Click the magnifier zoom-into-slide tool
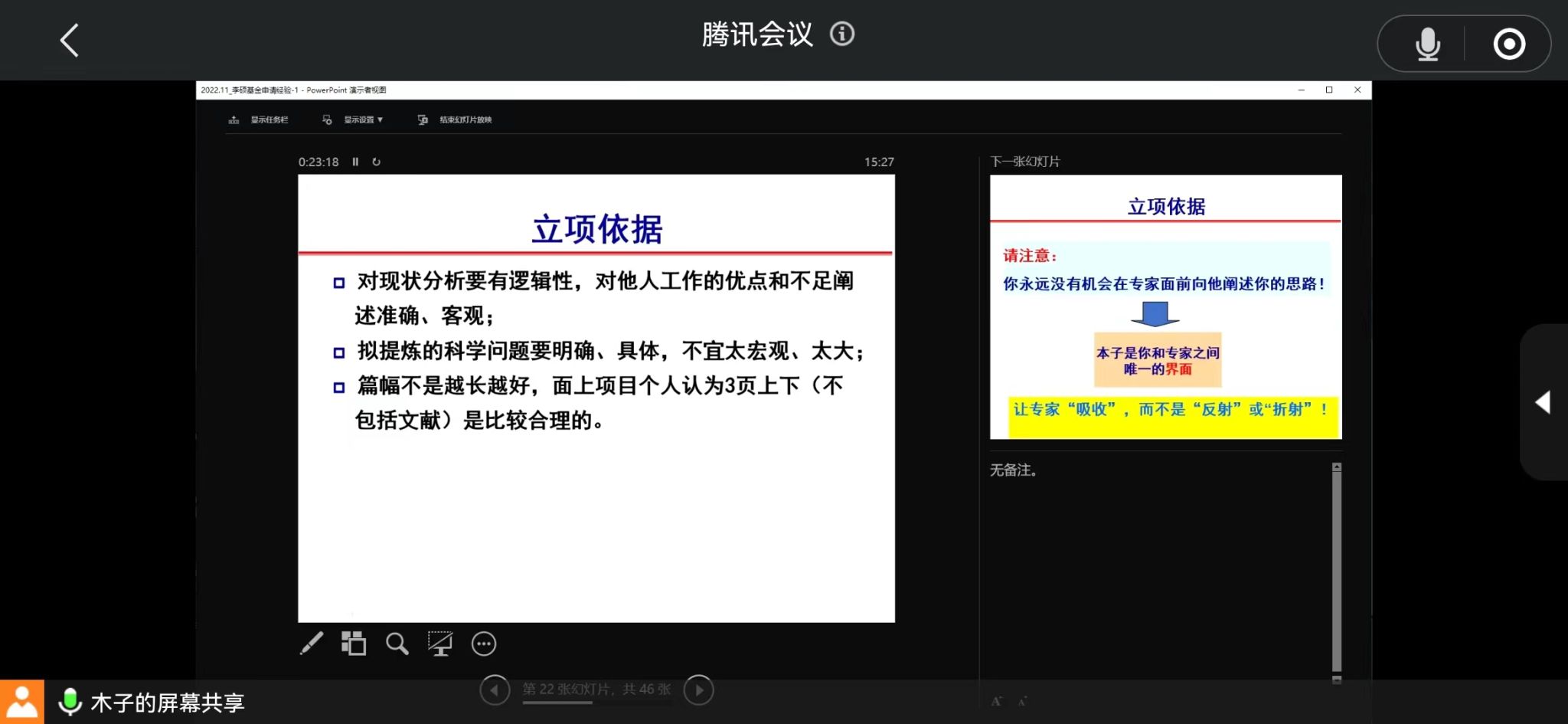The image size is (1568, 724). tap(397, 644)
